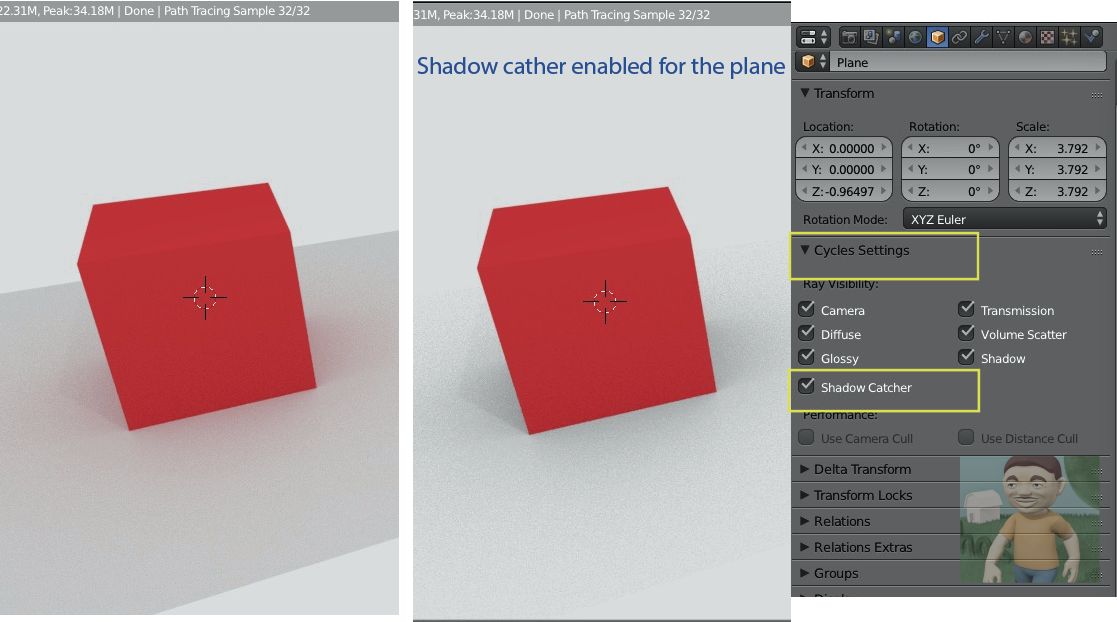The image size is (1117, 622).
Task: Expand the Relations Extras panel
Action: tap(804, 546)
